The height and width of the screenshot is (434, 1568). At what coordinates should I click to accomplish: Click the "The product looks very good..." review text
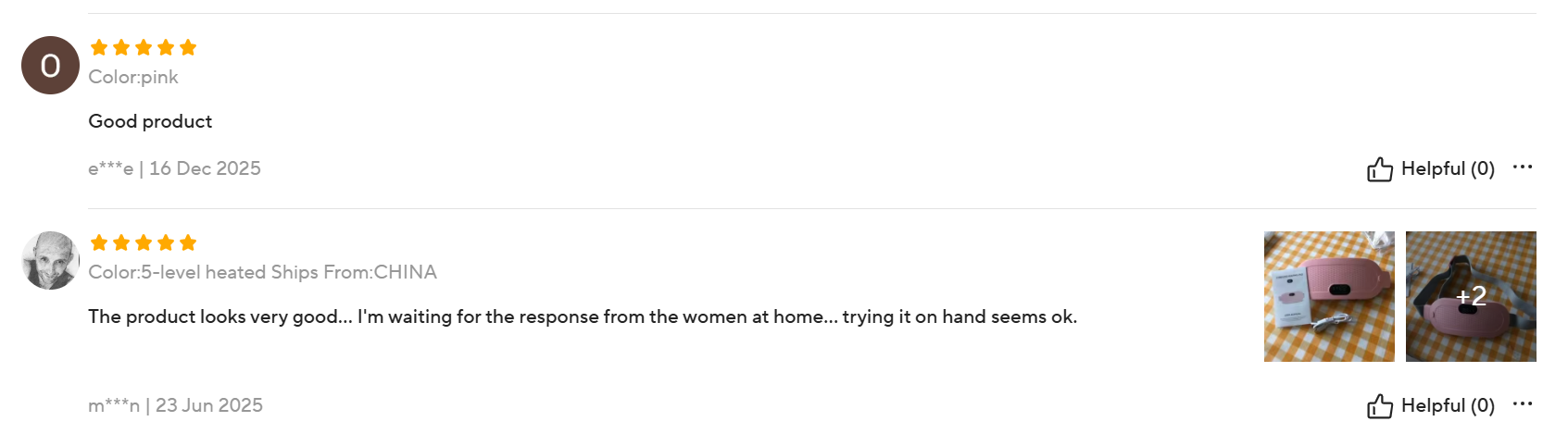[x=582, y=317]
